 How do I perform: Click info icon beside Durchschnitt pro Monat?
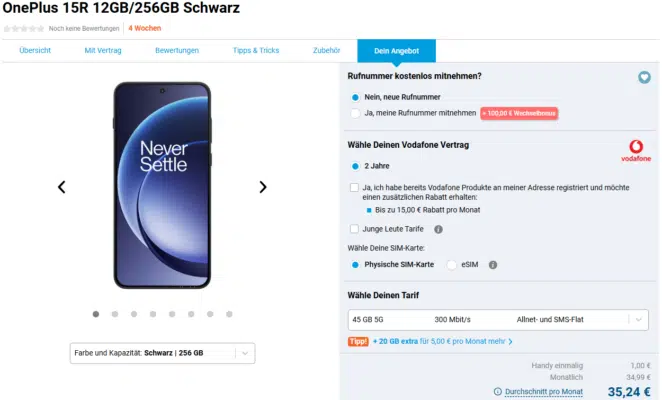pos(498,392)
